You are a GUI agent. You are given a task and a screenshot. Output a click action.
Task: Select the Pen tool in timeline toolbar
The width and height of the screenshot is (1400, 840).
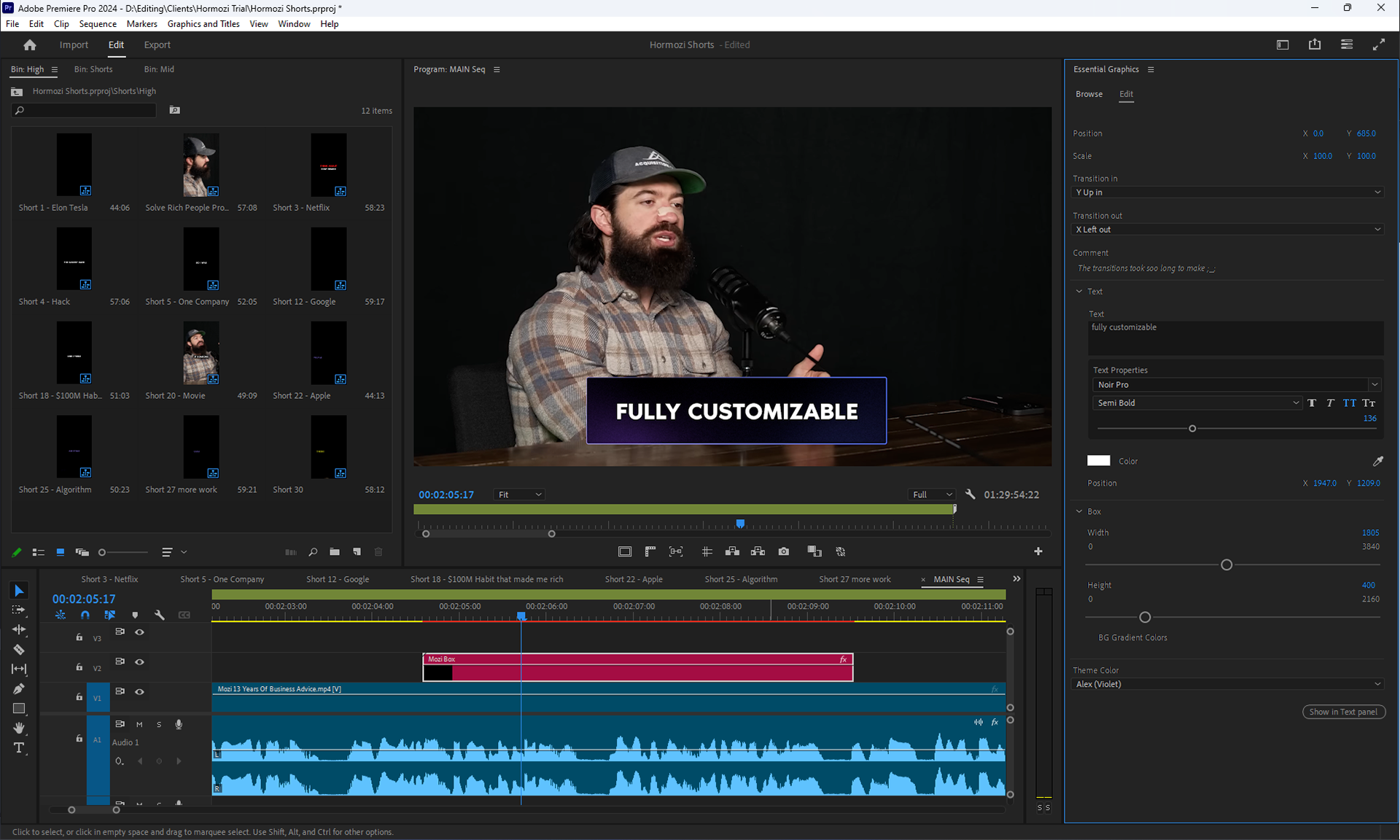coord(19,688)
